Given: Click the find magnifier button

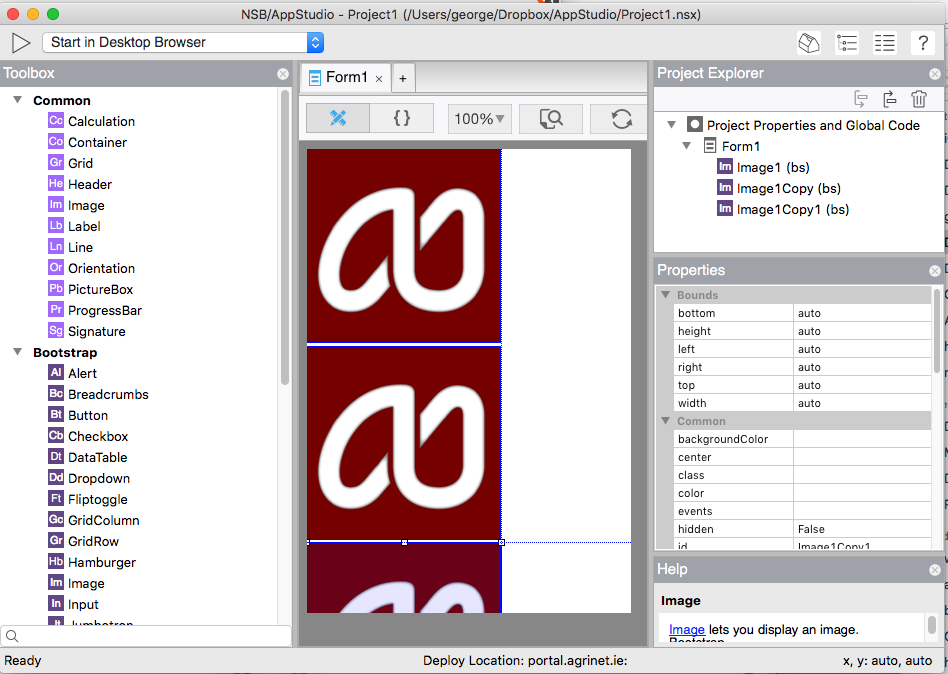Looking at the screenshot, I should 551,118.
